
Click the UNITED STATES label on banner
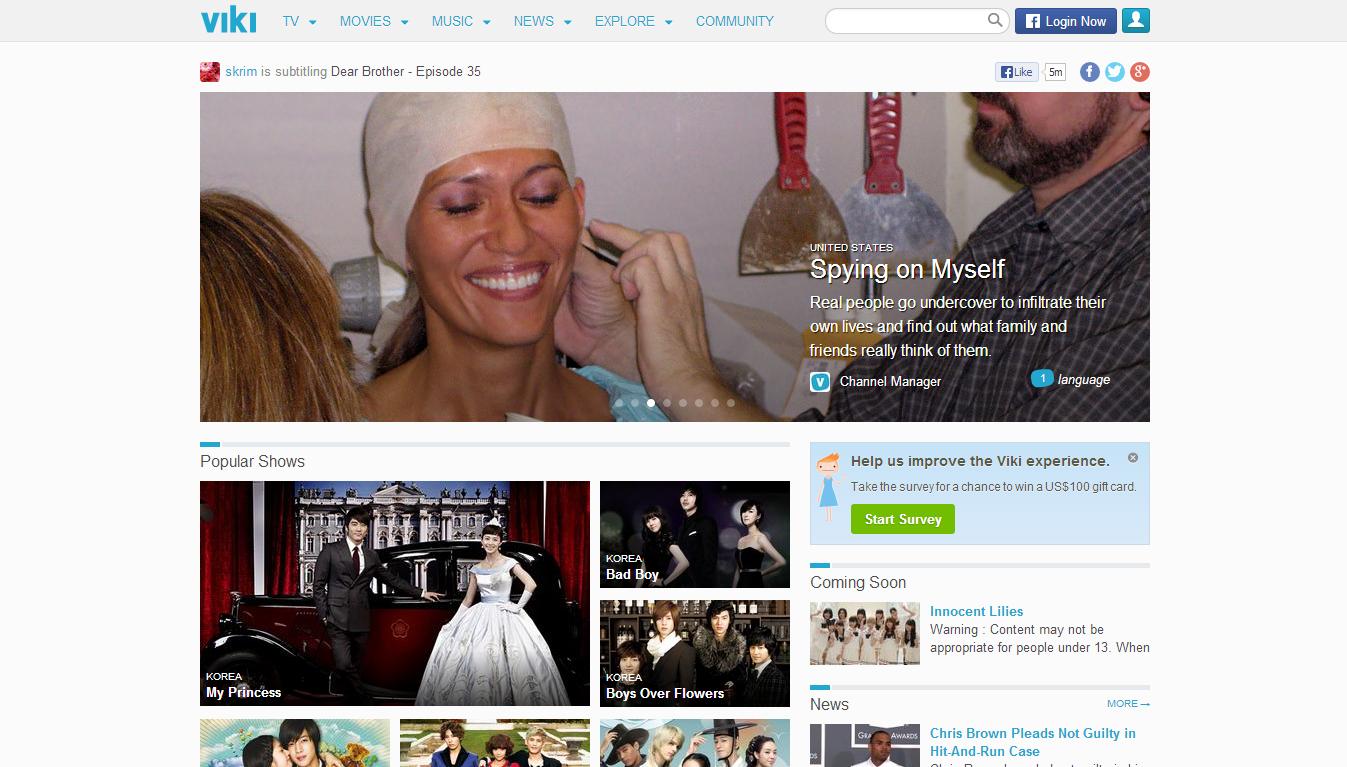[x=851, y=247]
